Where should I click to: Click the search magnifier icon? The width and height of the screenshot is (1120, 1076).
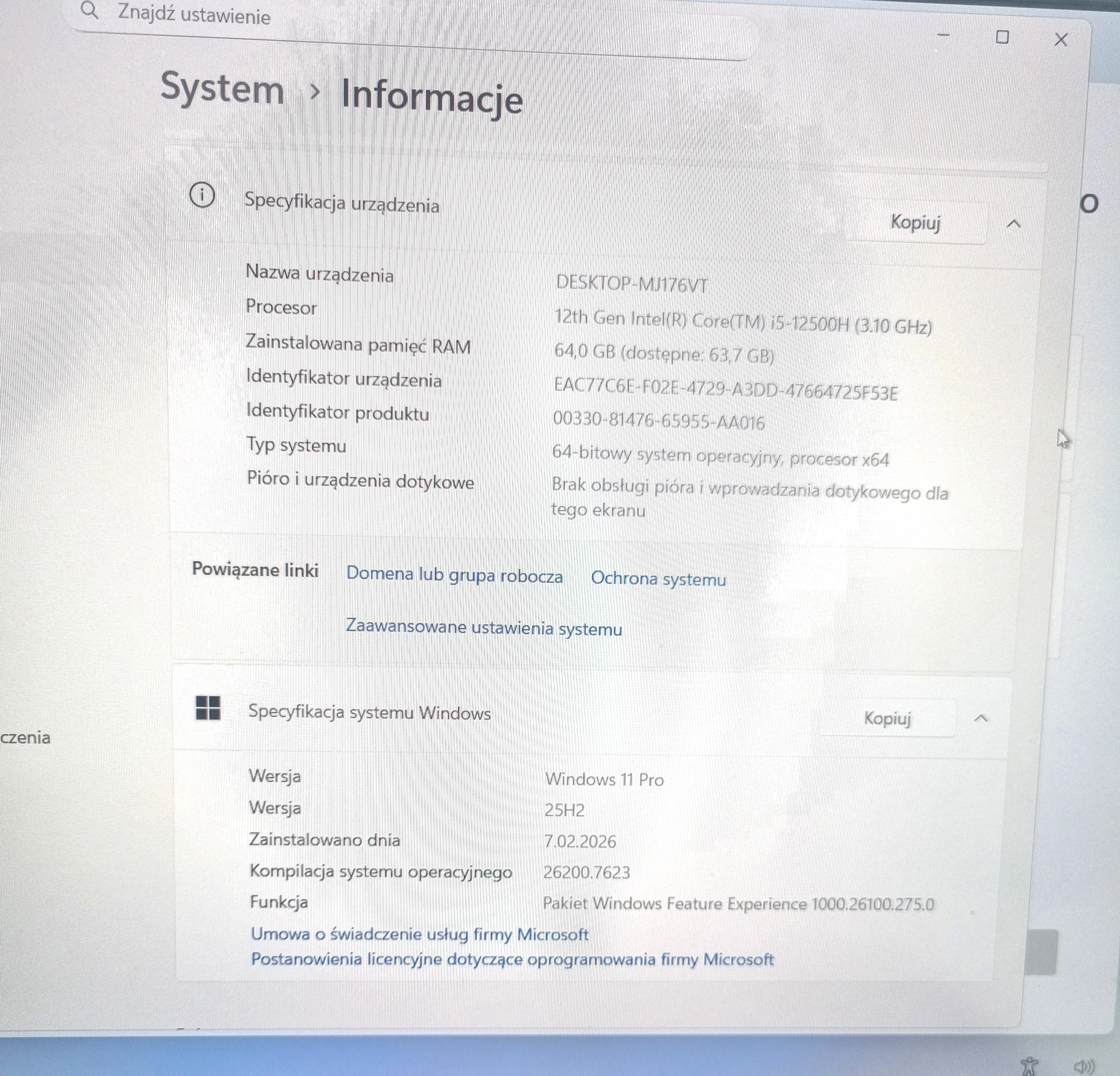(x=89, y=10)
